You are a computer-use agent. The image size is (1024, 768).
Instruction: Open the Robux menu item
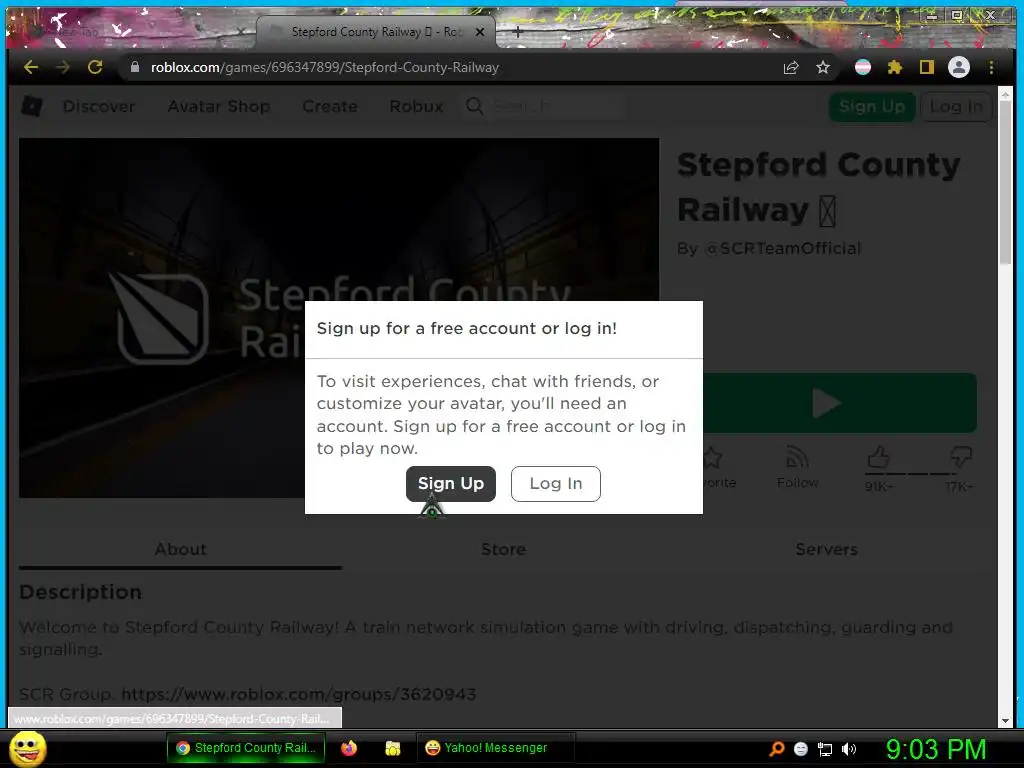click(416, 106)
